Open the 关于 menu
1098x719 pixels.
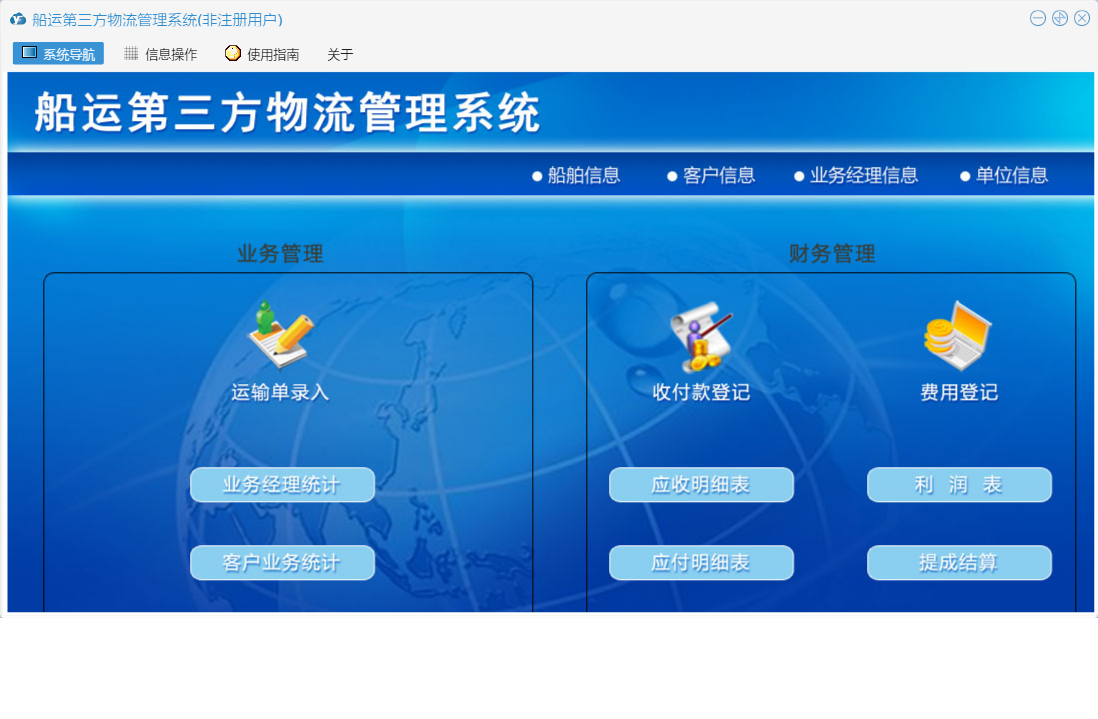[340, 55]
